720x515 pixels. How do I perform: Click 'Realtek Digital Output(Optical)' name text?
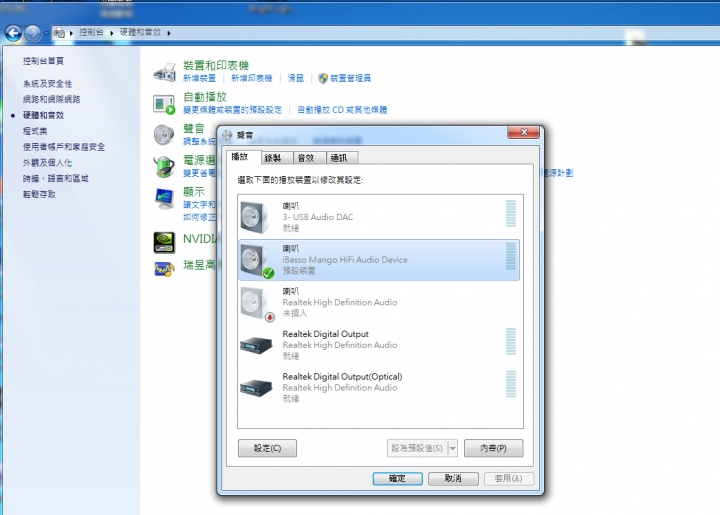(343, 377)
